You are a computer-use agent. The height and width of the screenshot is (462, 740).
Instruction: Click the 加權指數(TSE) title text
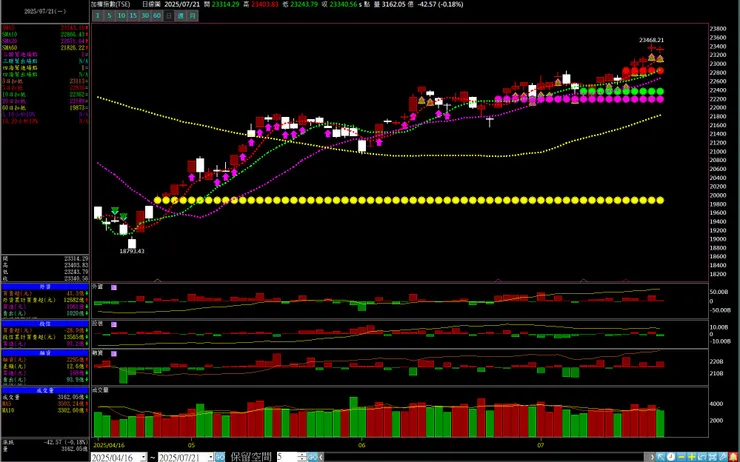(x=111, y=4)
